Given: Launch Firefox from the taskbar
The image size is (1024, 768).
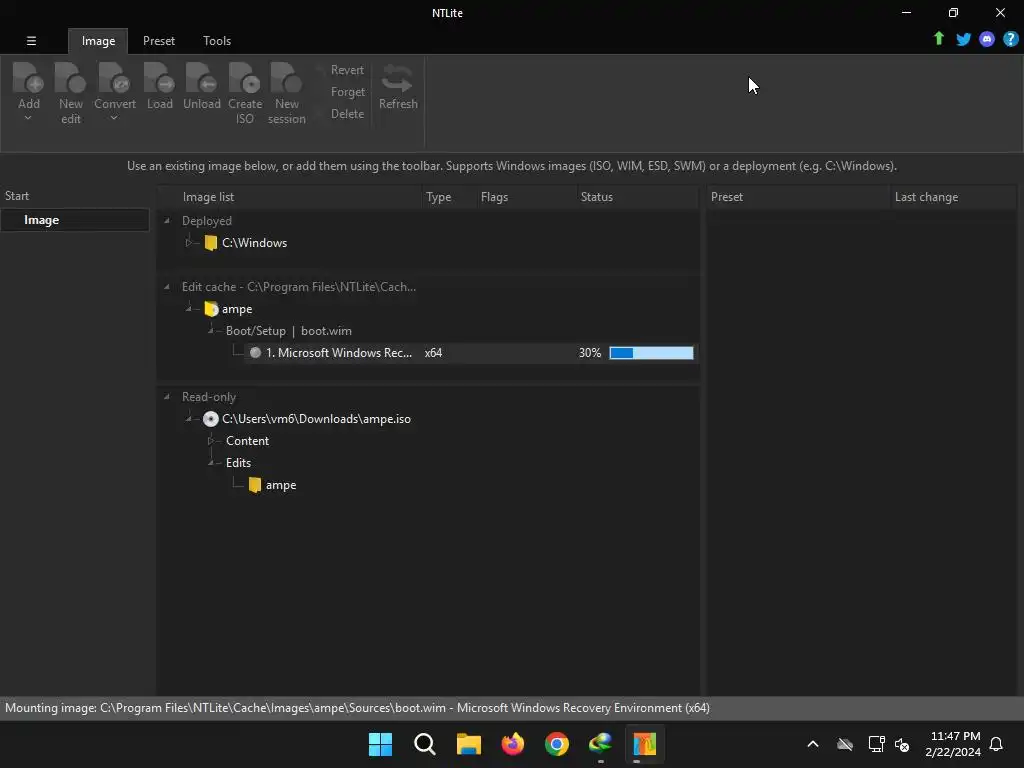Looking at the screenshot, I should pos(513,744).
